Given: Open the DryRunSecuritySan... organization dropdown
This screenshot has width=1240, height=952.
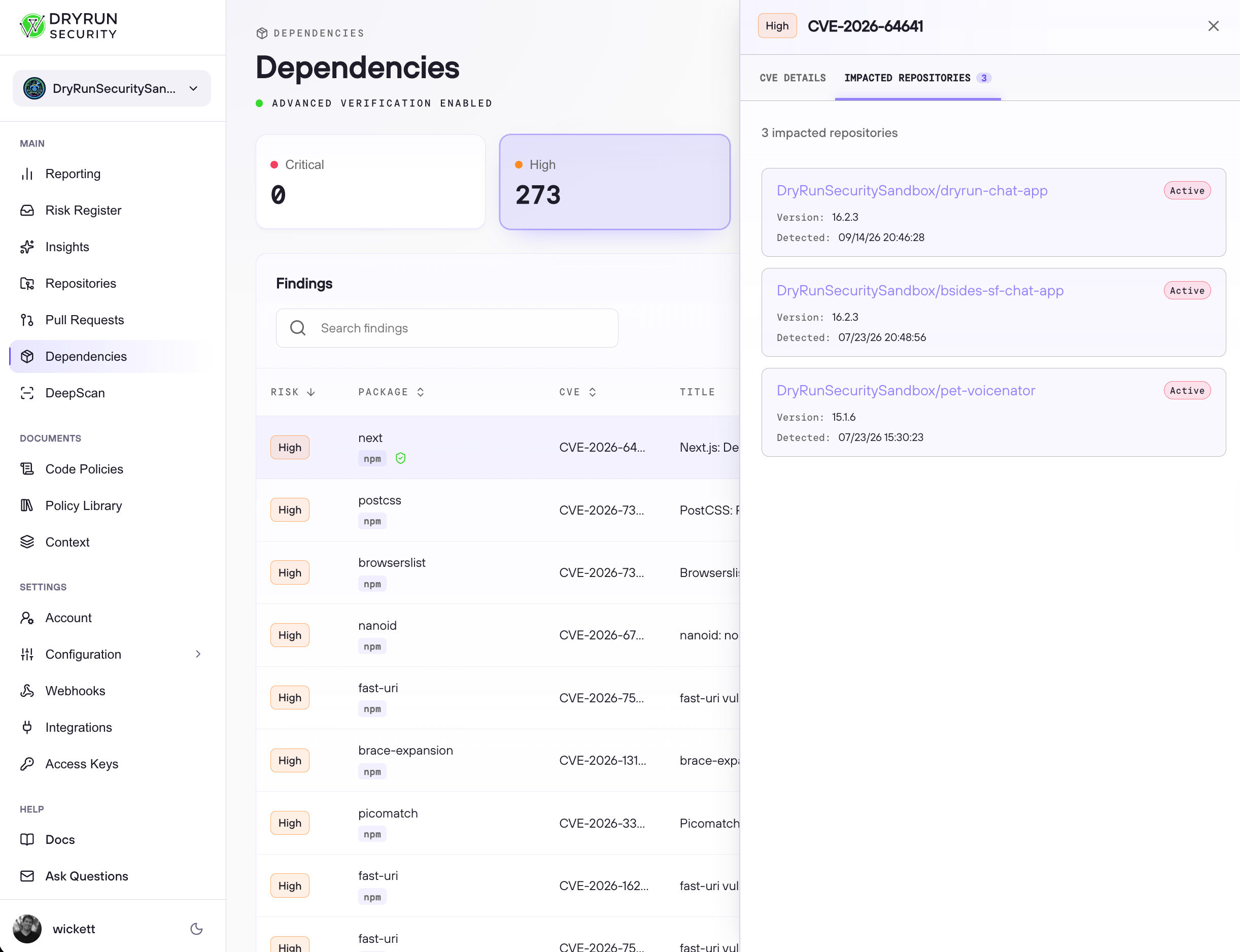Looking at the screenshot, I should (x=112, y=88).
